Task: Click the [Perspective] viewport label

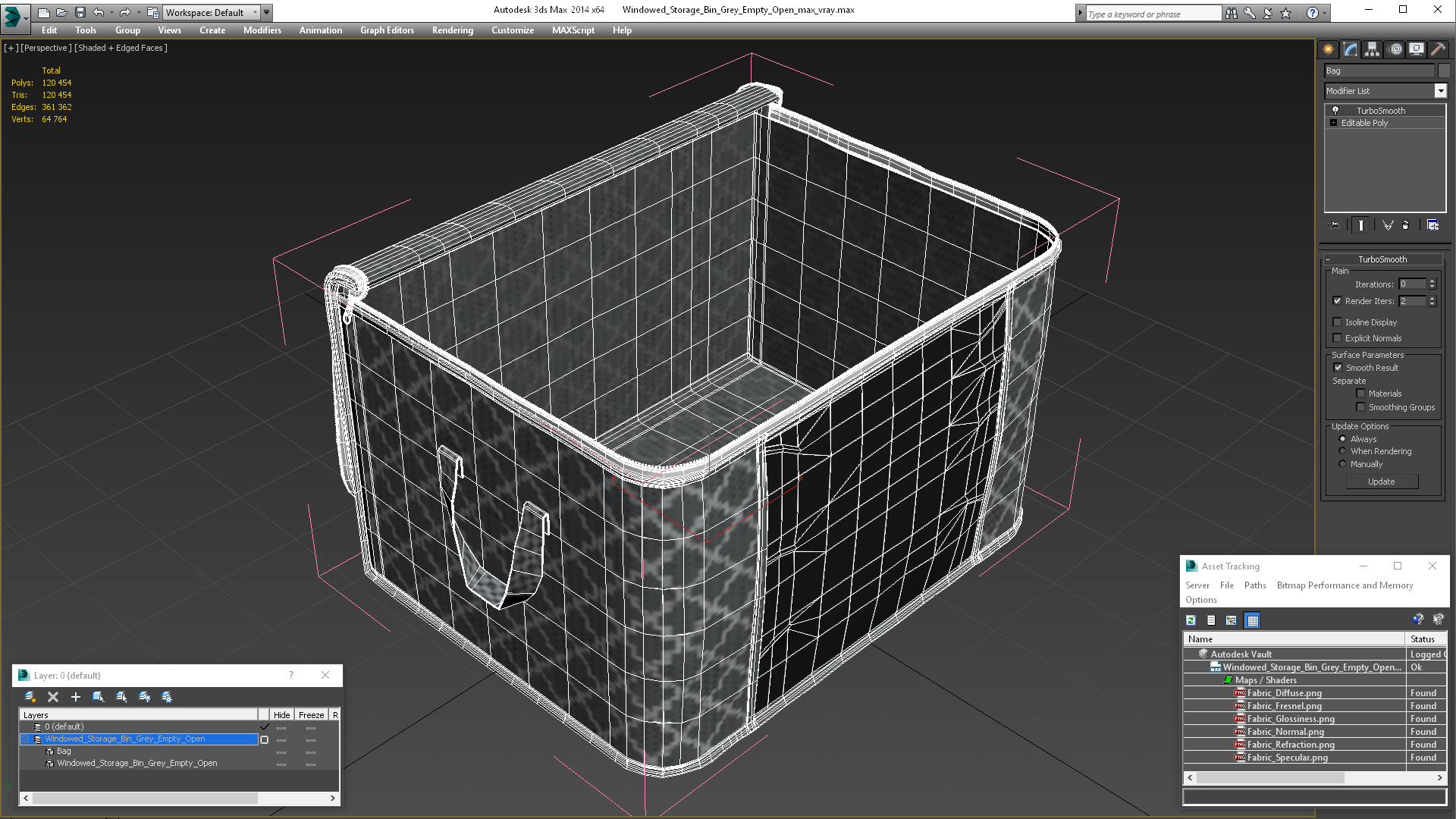Action: tap(46, 48)
